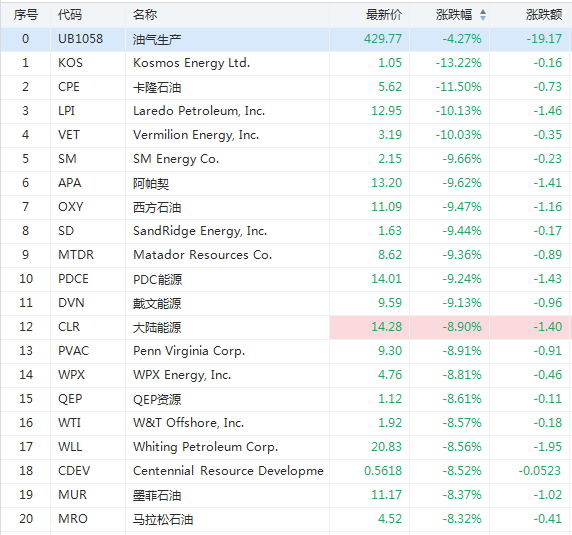Select ticker code WTI
Viewport: 572px width, 535px height.
point(69,423)
